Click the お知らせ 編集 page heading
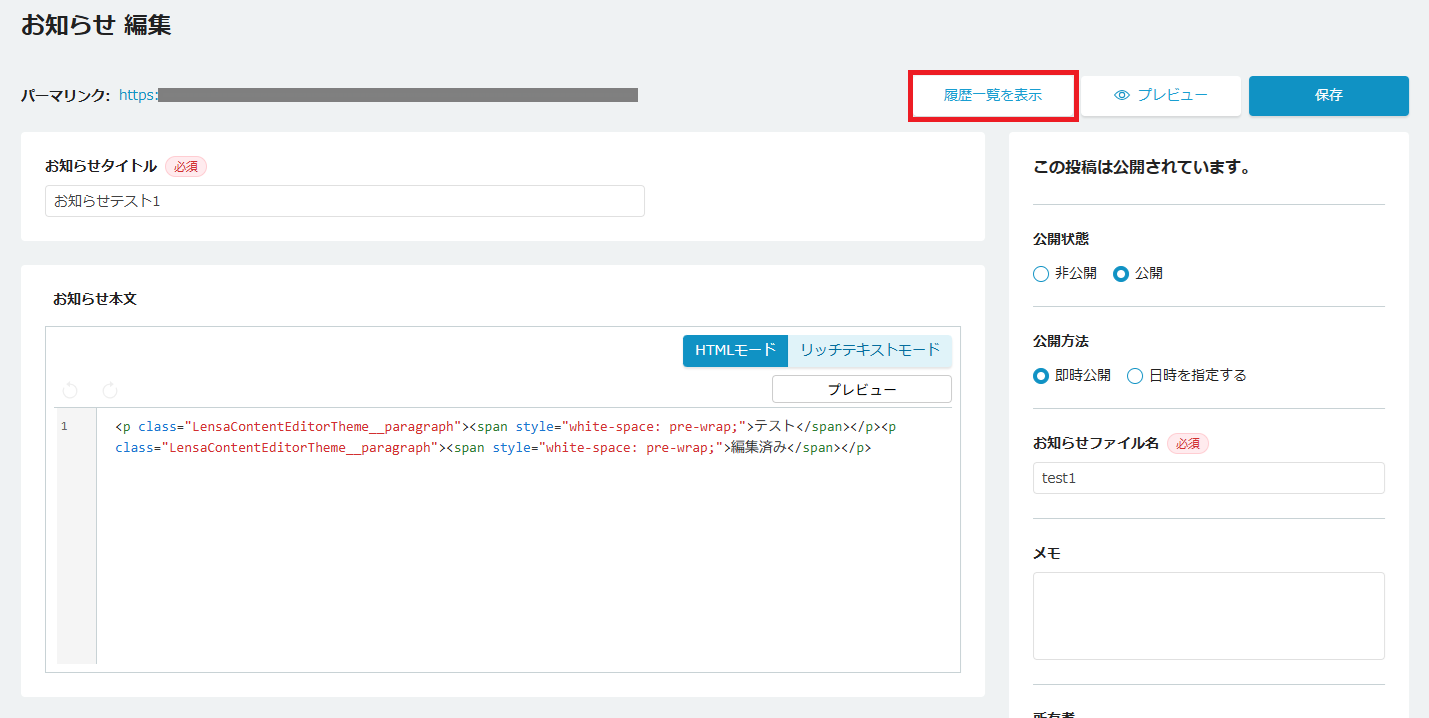The image size is (1429, 718). click(96, 25)
